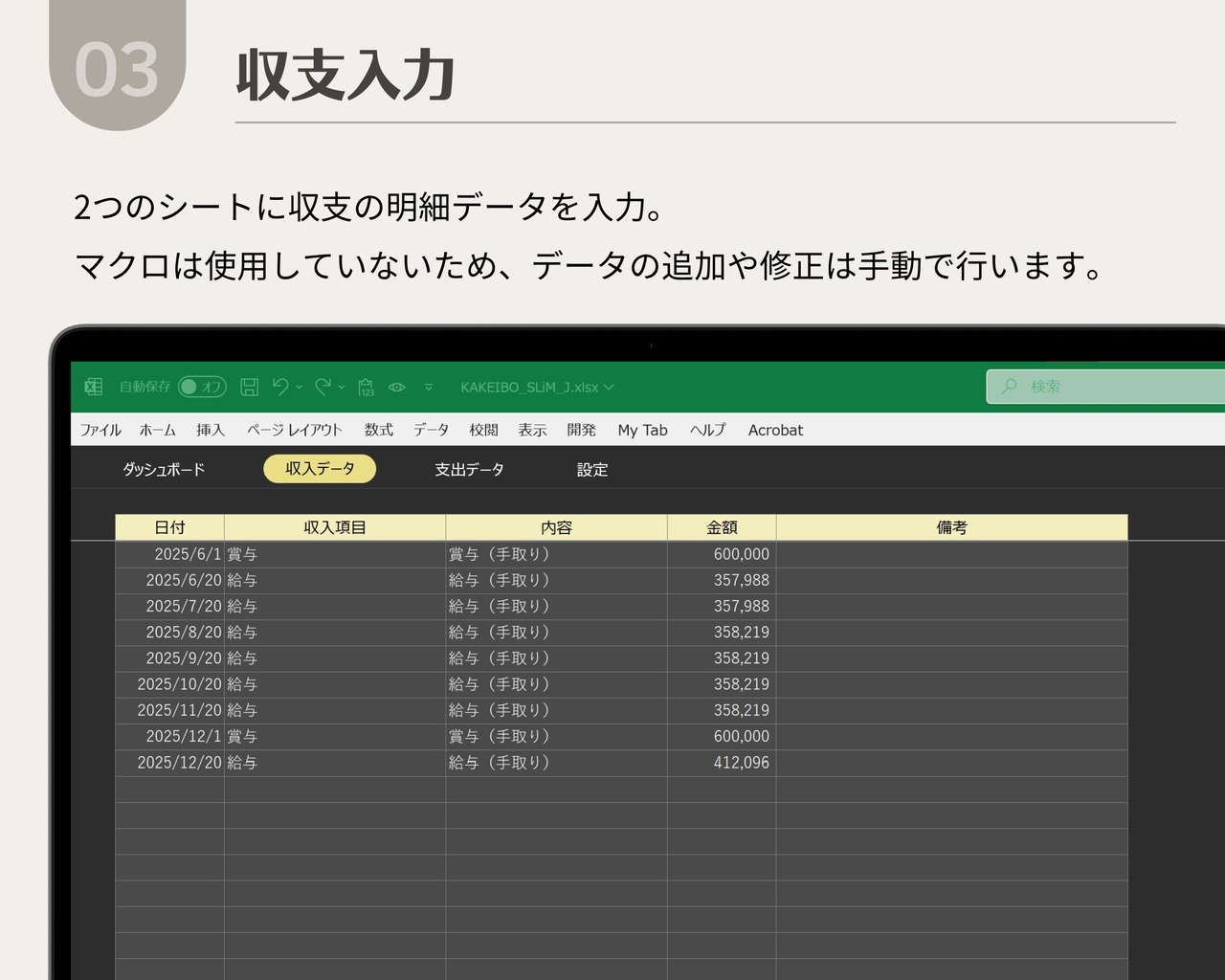Switch to the 支出データ sheet tab

[470, 469]
